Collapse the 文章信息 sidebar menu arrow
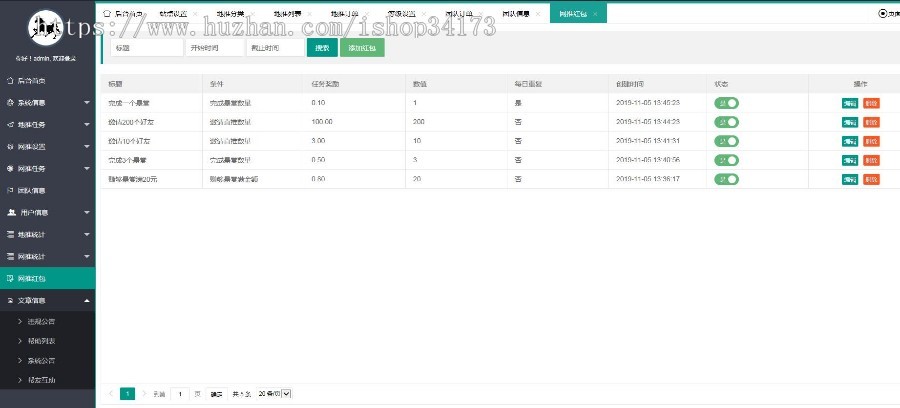The height and width of the screenshot is (408, 900). 87,300
